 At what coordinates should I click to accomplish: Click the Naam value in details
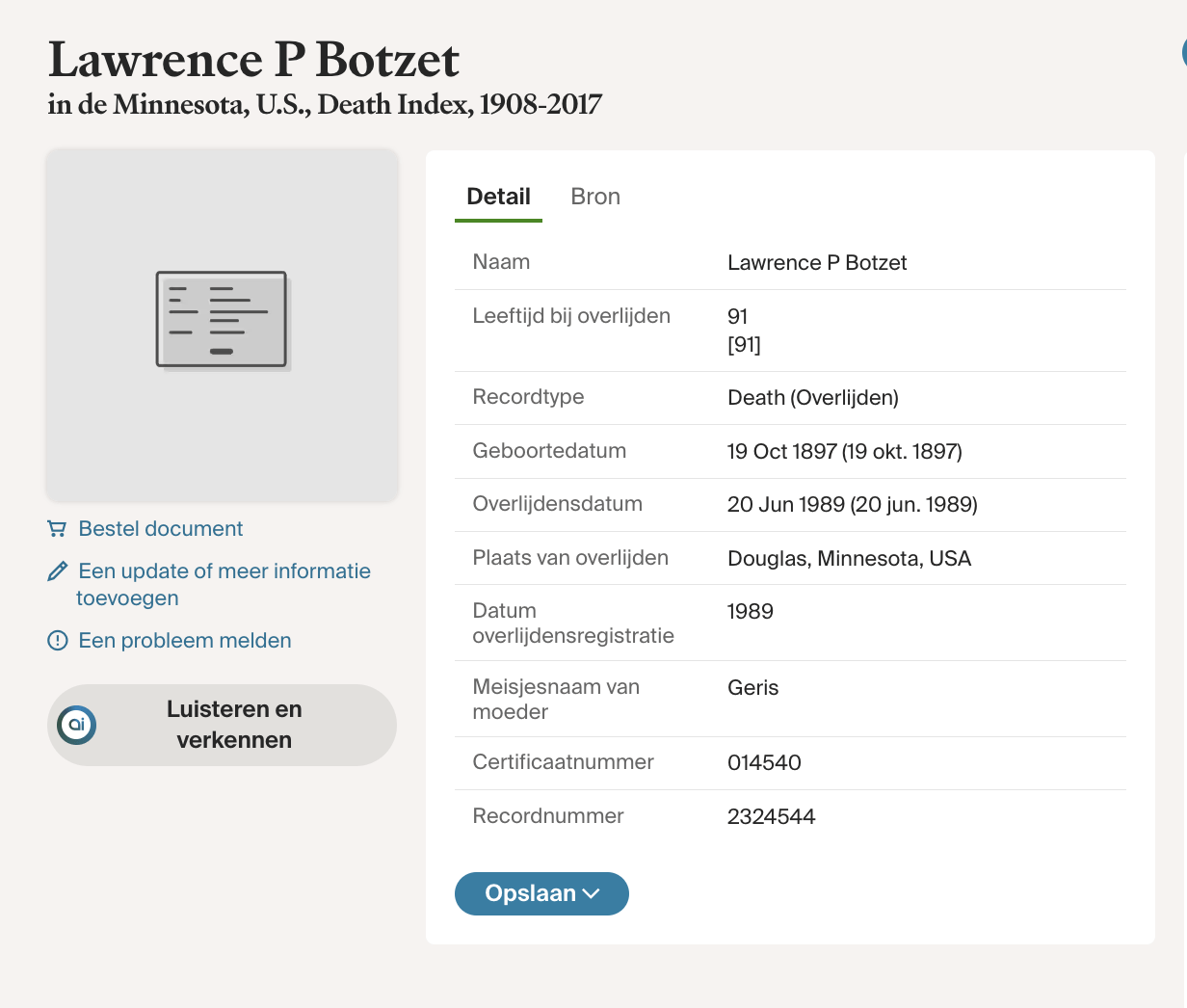816,263
